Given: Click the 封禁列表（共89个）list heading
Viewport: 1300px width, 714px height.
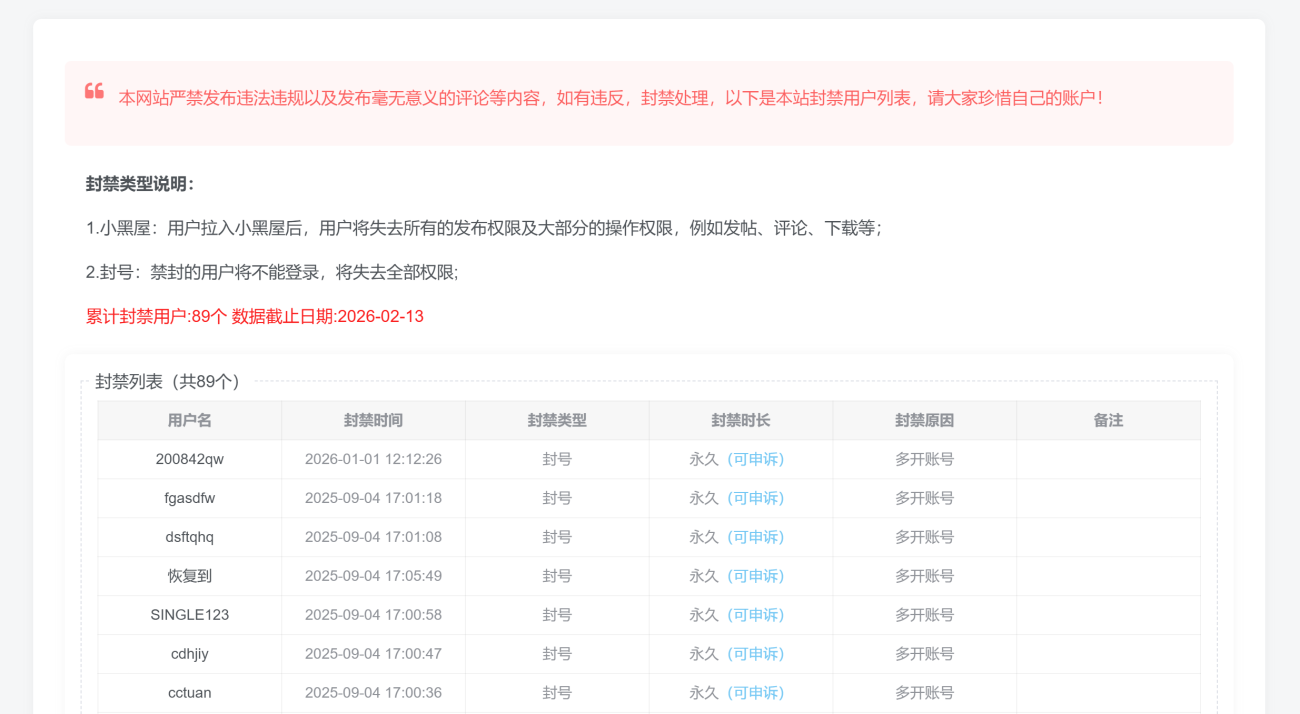Looking at the screenshot, I should pyautogui.click(x=167, y=381).
